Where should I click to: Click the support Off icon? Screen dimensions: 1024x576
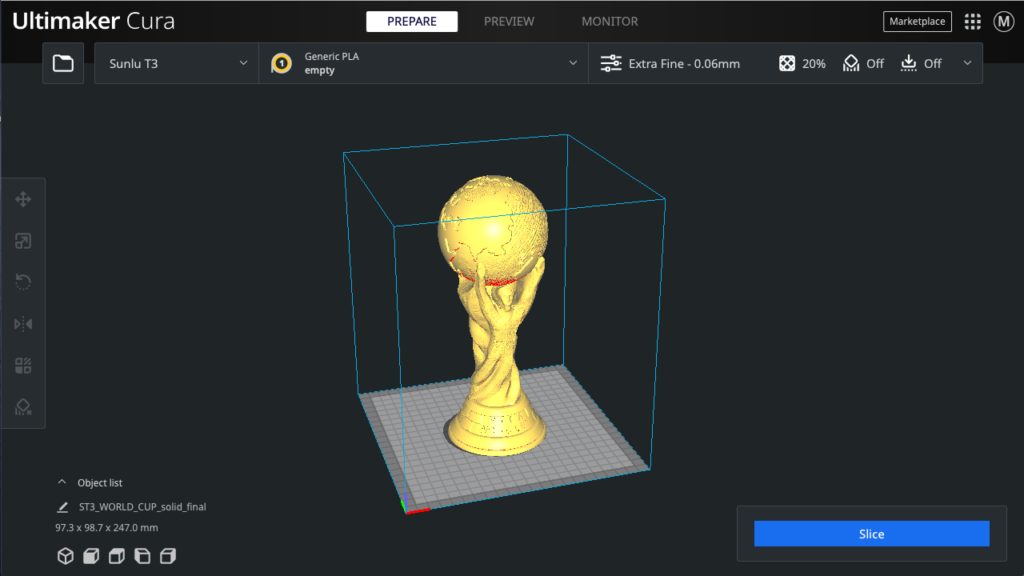pyautogui.click(x=851, y=63)
